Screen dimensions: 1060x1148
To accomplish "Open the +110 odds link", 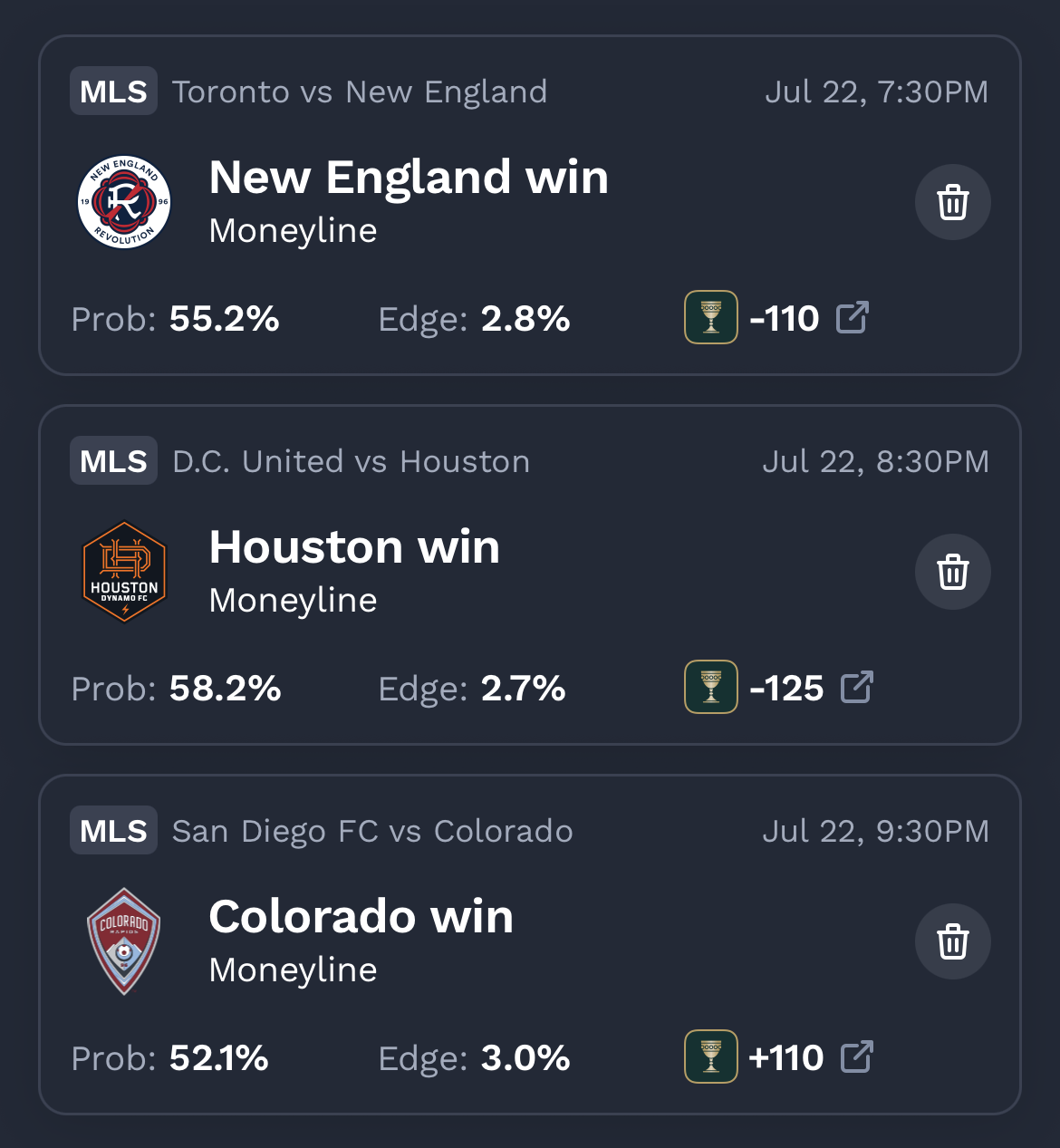I will [786, 1058].
